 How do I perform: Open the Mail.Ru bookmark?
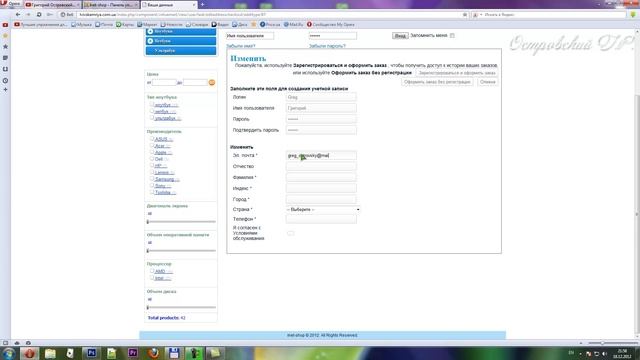[x=293, y=24]
